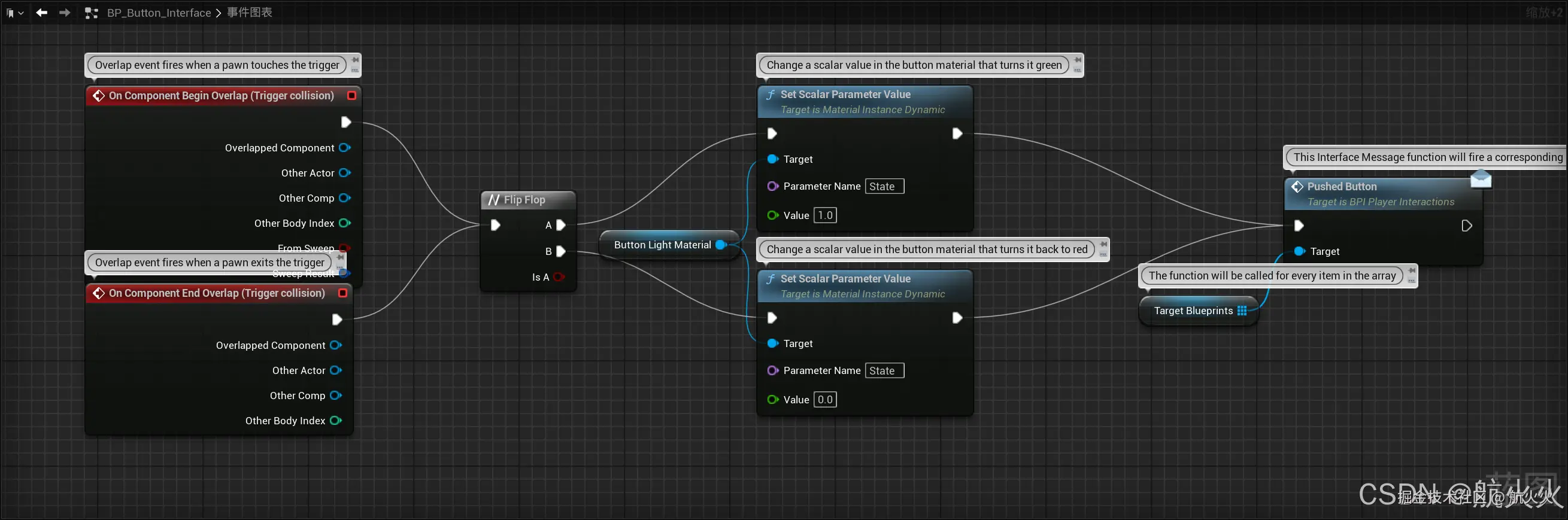
Task: Click the Flip Flop input execution pin
Action: point(496,225)
